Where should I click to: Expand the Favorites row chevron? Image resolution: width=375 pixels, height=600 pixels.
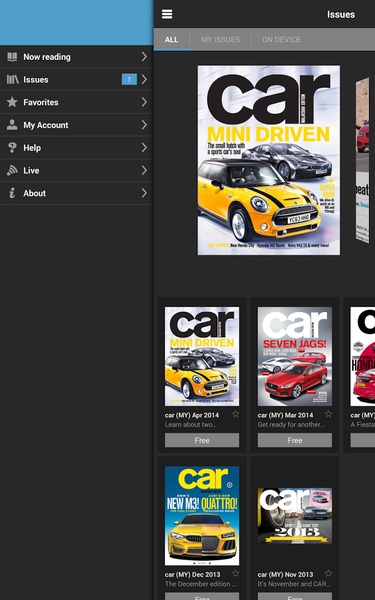click(144, 102)
